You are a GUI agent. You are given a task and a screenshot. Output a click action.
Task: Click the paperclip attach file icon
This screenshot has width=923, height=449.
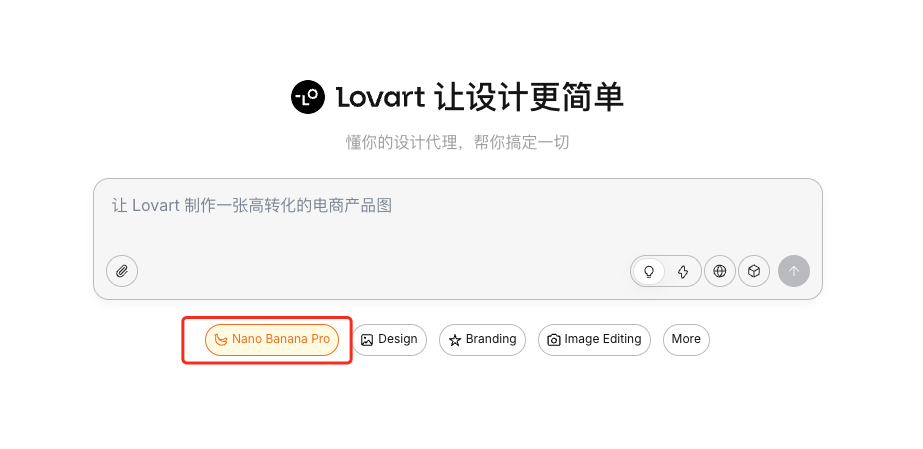122,271
